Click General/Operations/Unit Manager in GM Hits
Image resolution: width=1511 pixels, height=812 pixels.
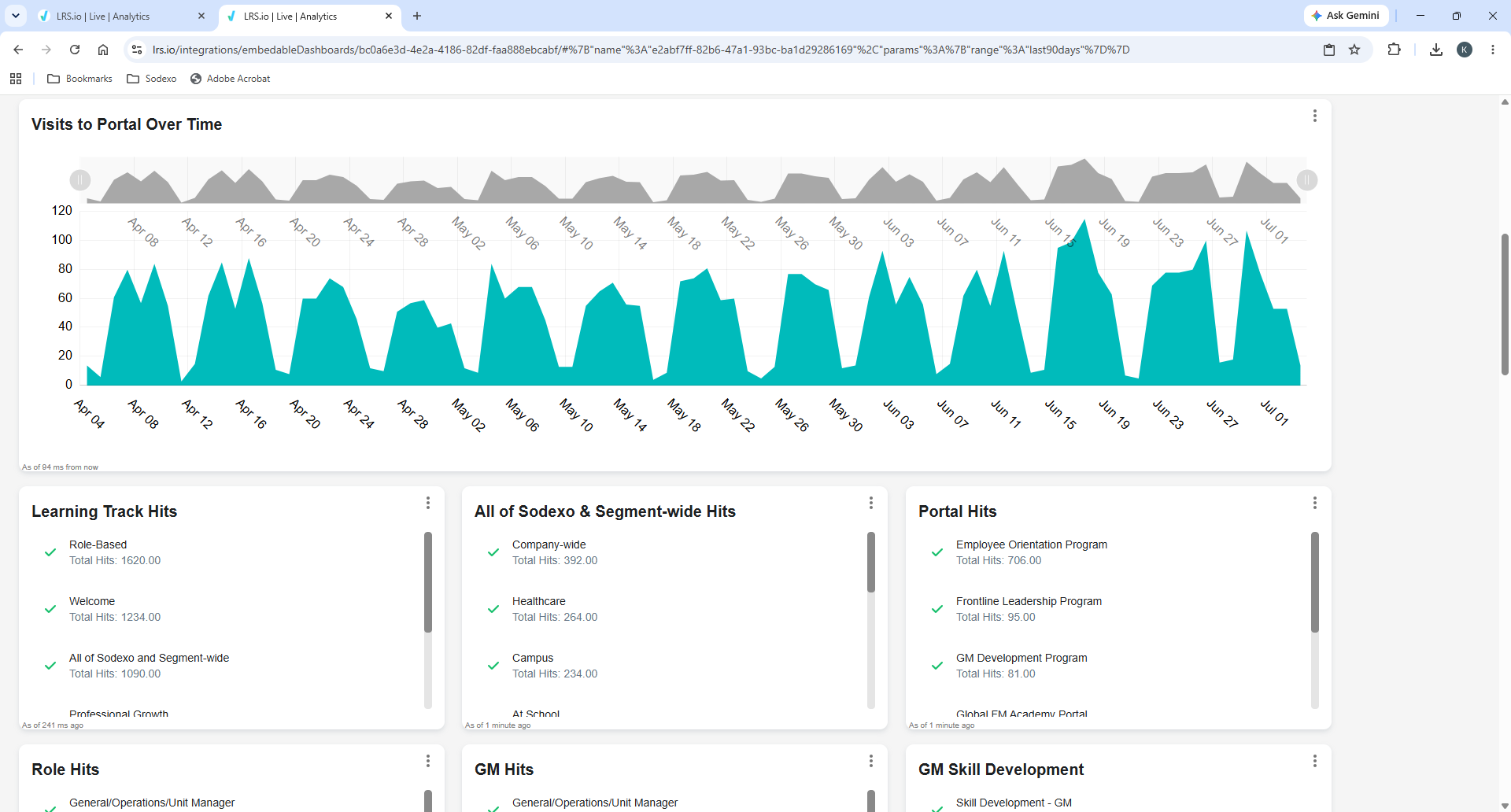(x=595, y=803)
